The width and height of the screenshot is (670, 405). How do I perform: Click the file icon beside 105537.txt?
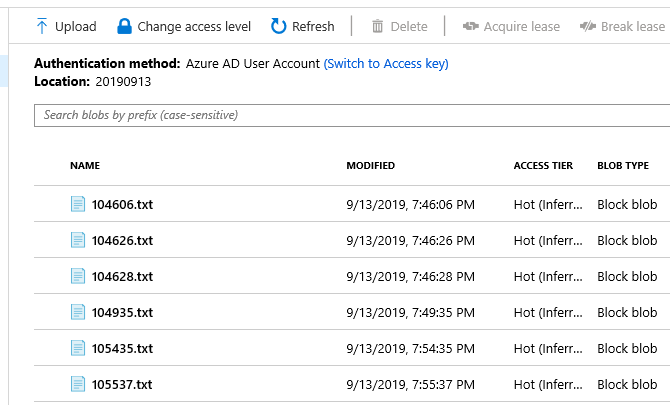78,384
